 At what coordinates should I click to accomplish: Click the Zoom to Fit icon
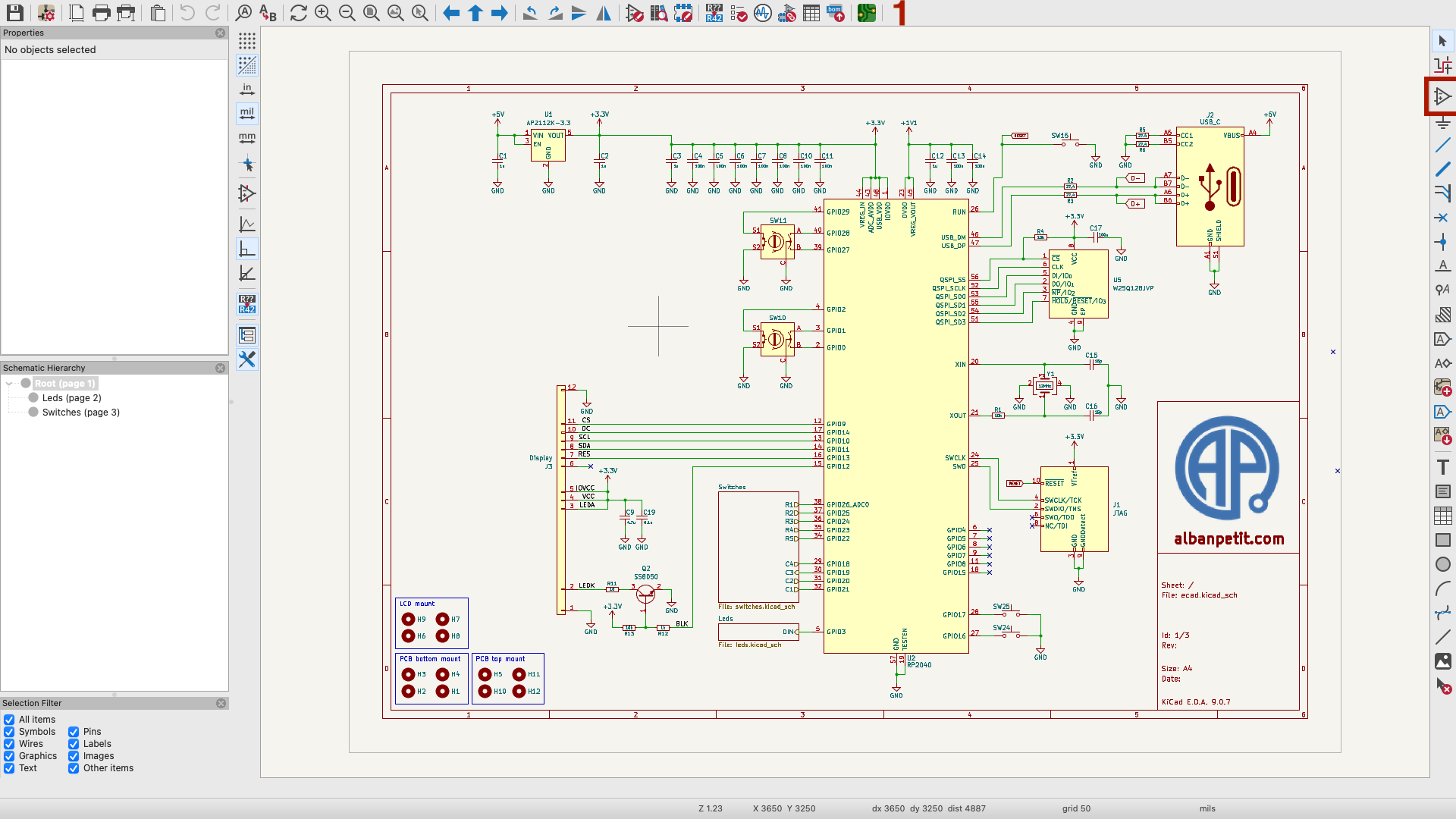tap(372, 13)
